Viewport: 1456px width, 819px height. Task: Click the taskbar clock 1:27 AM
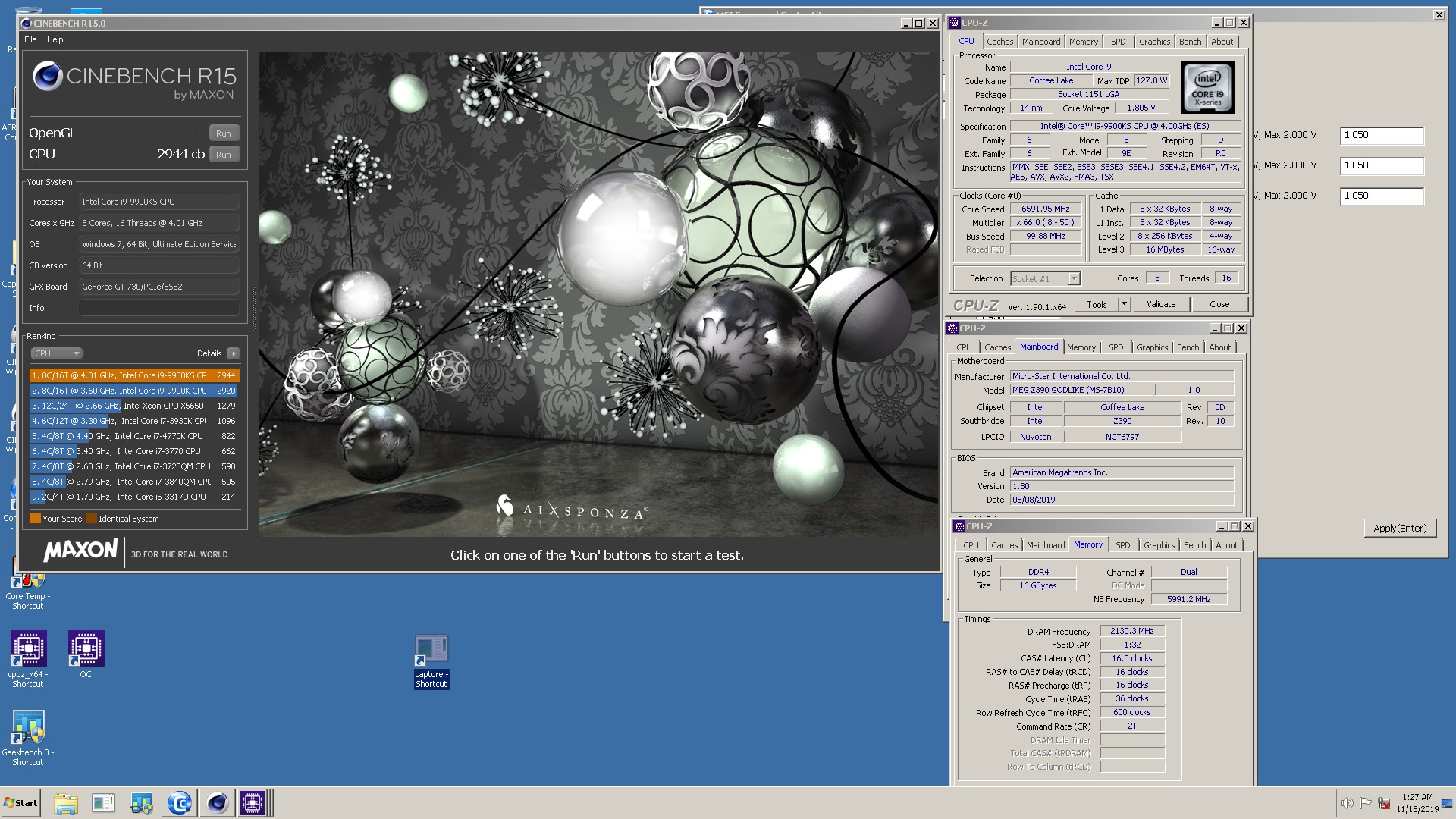[1417, 797]
